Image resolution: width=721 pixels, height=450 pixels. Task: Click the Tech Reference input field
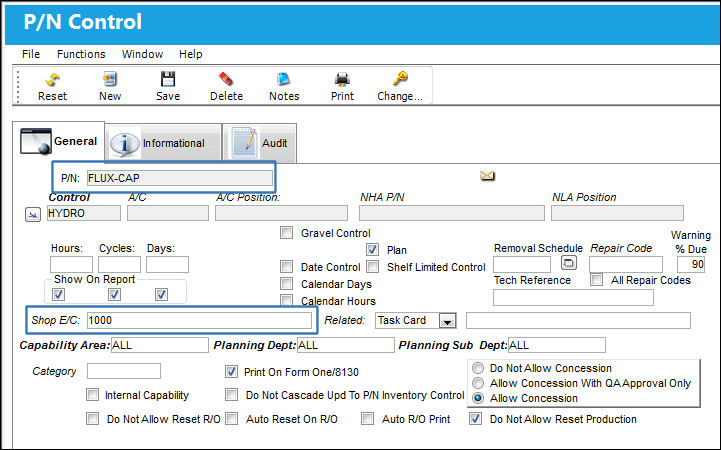pyautogui.click(x=573, y=298)
